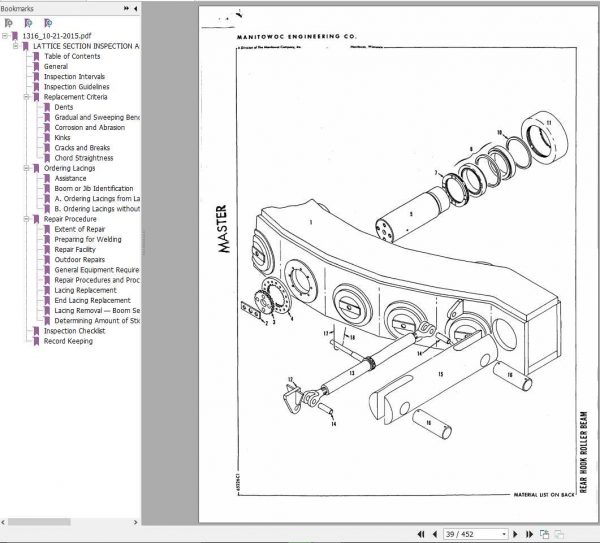
Task: Collapse the Repair Procedure branch
Action: pyautogui.click(x=26, y=219)
